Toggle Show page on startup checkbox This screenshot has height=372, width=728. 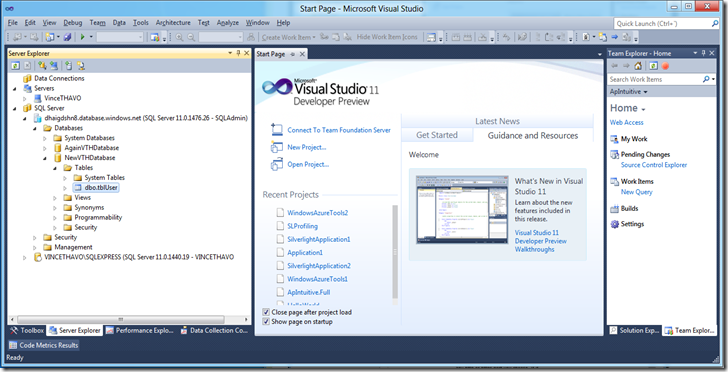click(266, 321)
